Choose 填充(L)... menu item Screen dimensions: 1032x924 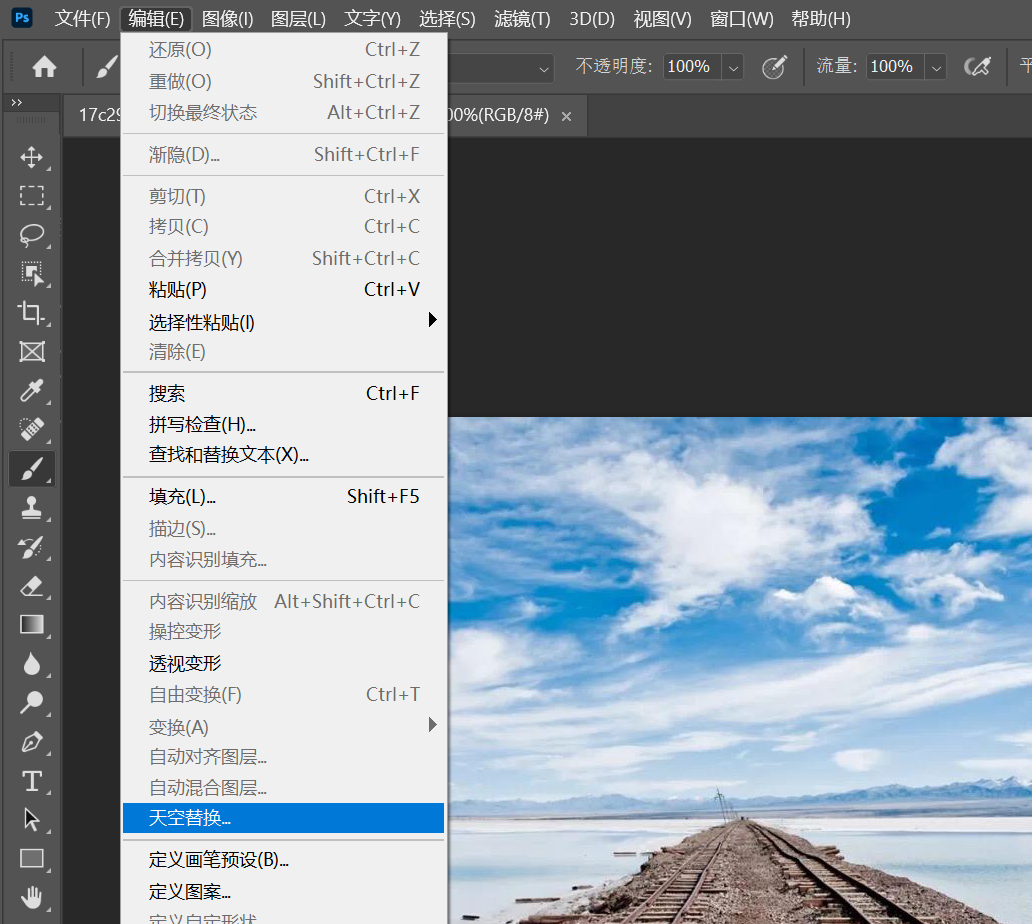[283, 496]
